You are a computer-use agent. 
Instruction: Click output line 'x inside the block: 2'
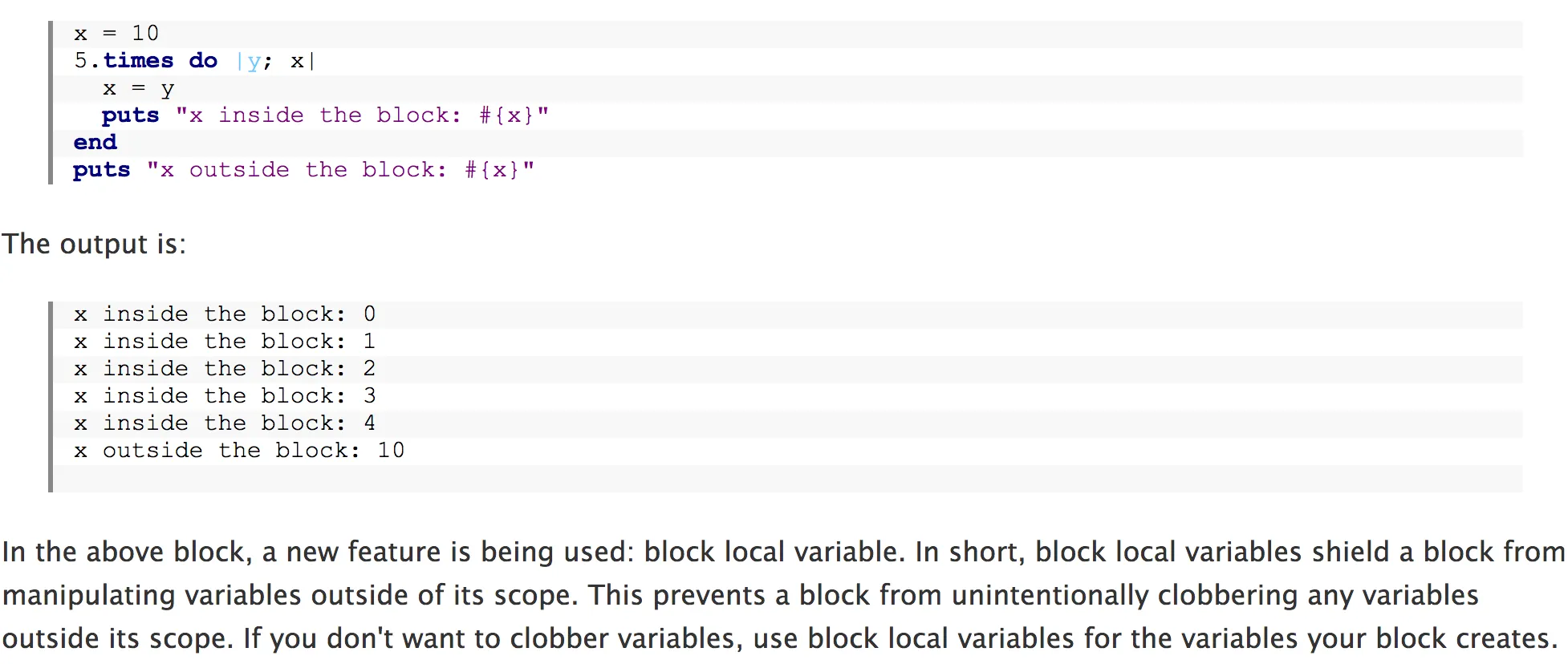click(225, 369)
